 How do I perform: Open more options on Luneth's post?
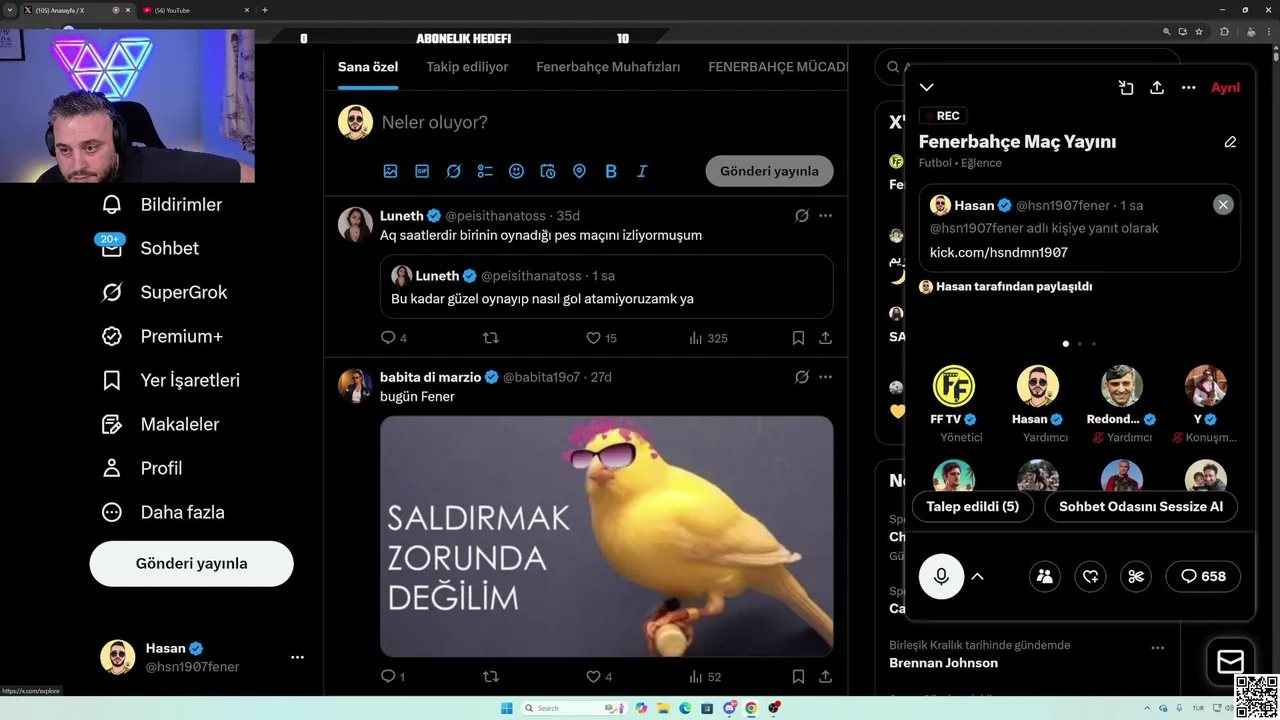(825, 215)
